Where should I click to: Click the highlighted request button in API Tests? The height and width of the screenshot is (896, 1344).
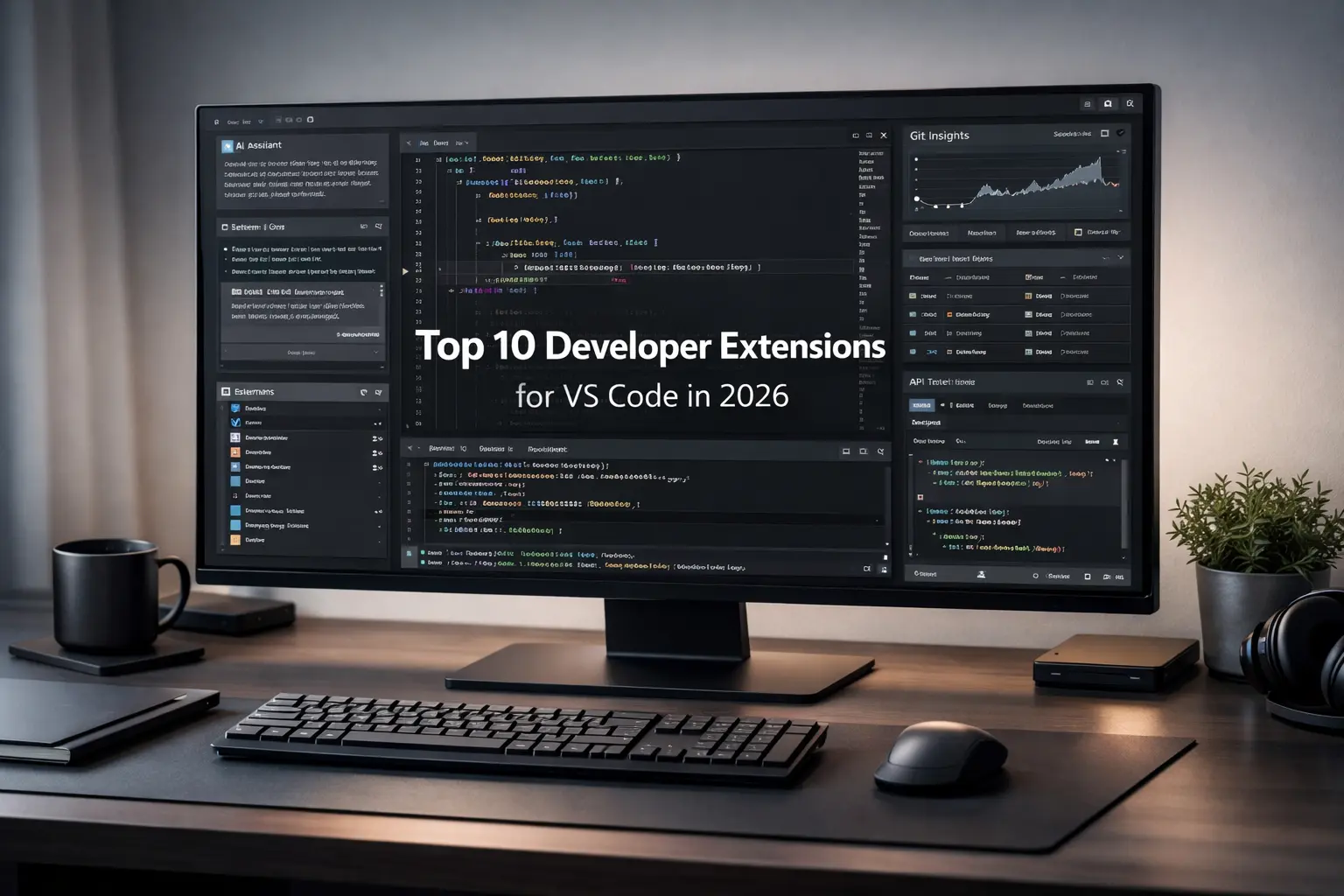pyautogui.click(x=922, y=405)
